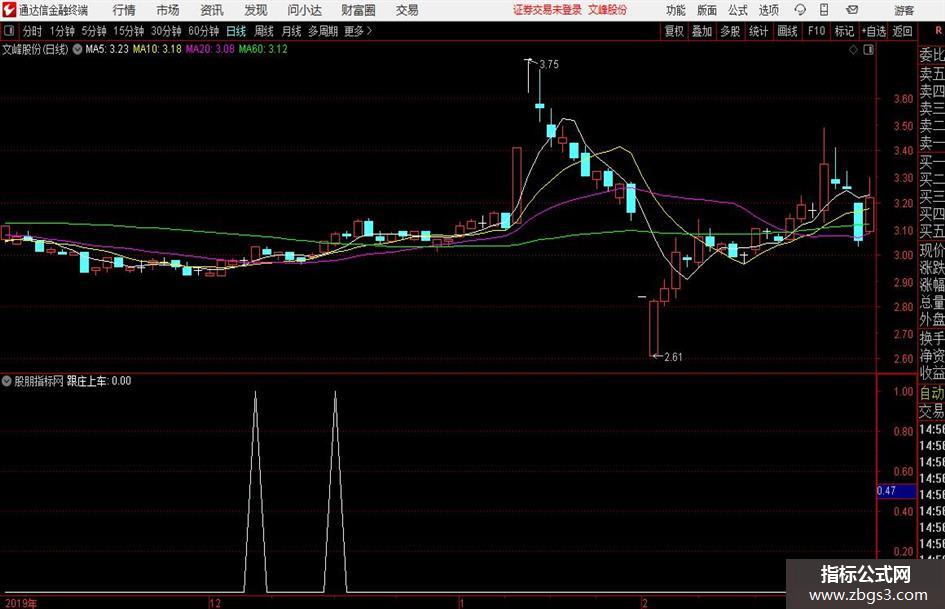Click the 3.75 high price marker
This screenshot has width=945, height=609.
pyautogui.click(x=549, y=65)
